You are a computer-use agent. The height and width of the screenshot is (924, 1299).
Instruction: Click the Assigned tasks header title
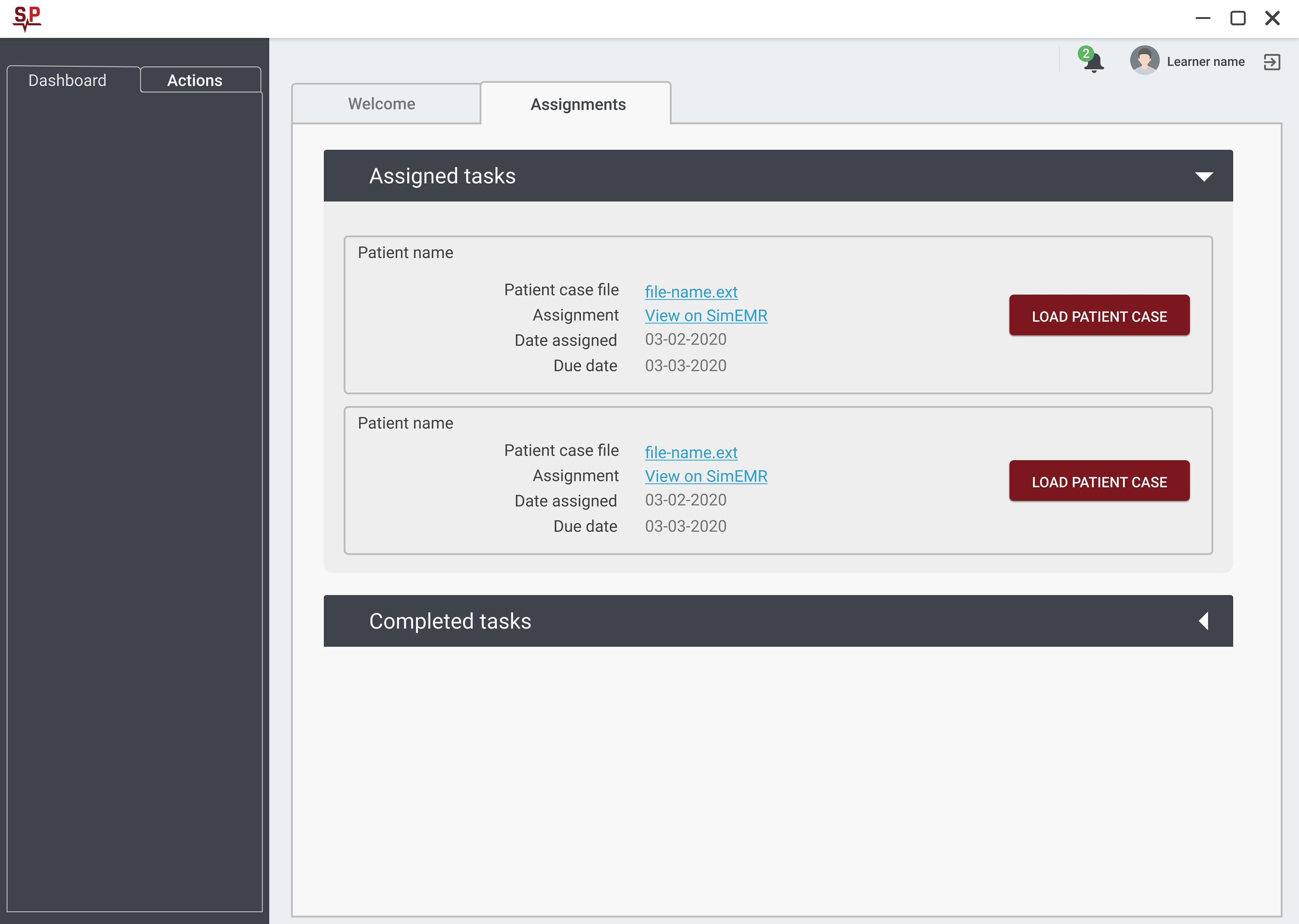tap(442, 176)
